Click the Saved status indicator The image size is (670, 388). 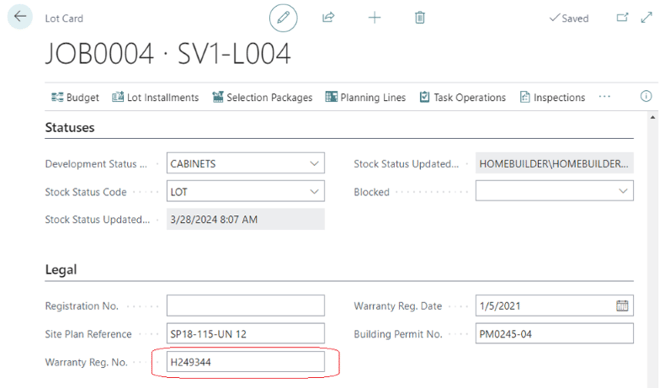(x=569, y=18)
